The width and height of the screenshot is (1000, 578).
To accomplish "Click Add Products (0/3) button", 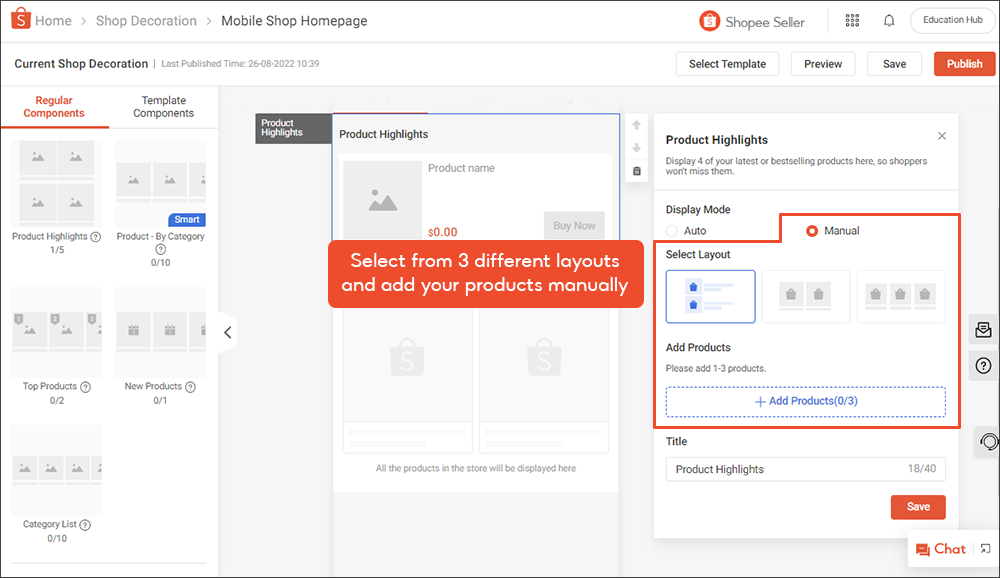I will [805, 401].
